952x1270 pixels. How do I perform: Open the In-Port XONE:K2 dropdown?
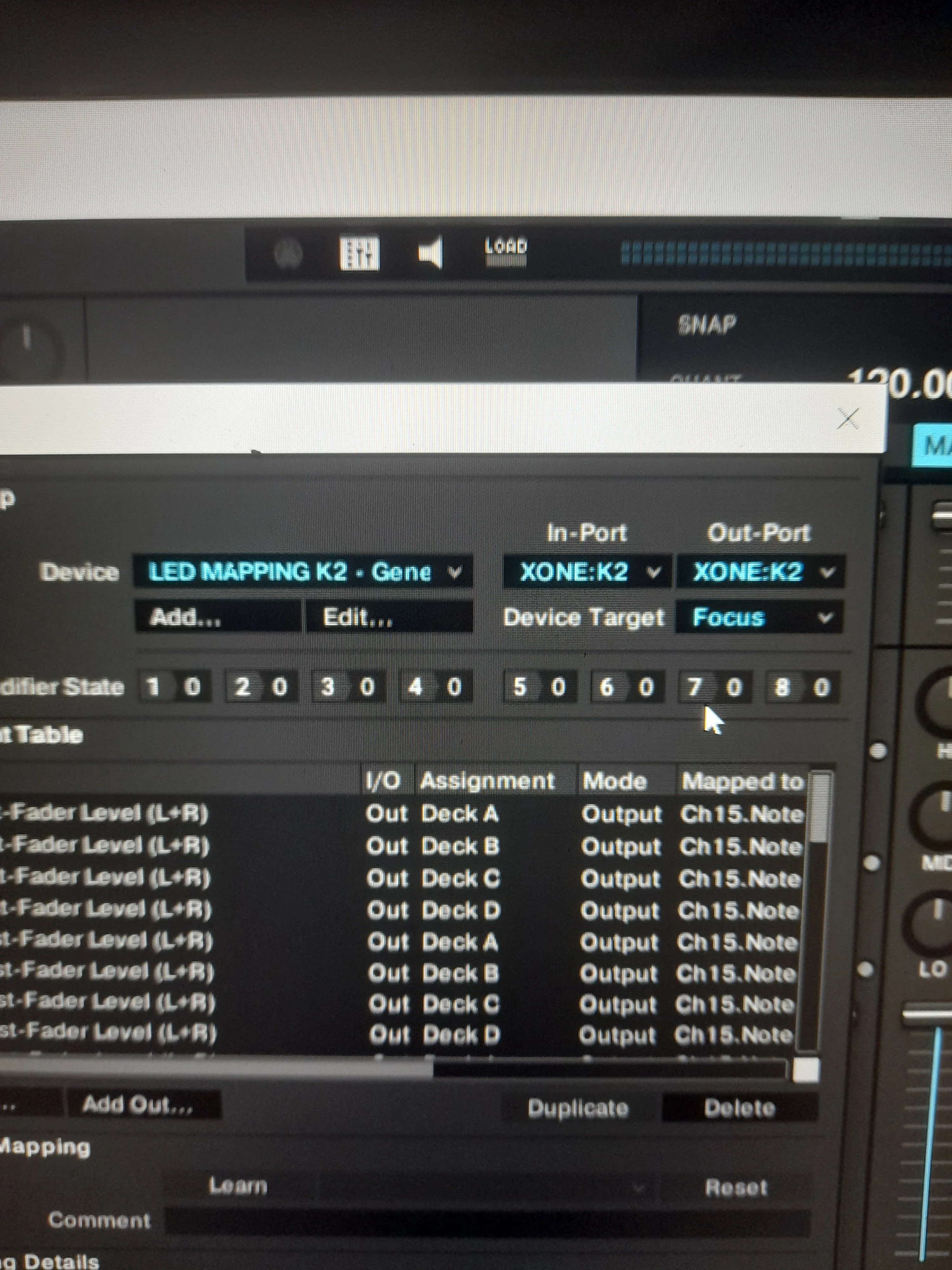[586, 572]
